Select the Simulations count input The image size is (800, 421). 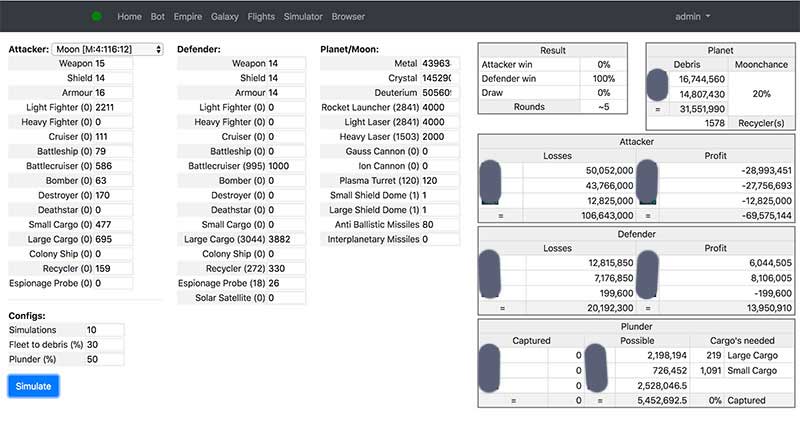coord(103,329)
